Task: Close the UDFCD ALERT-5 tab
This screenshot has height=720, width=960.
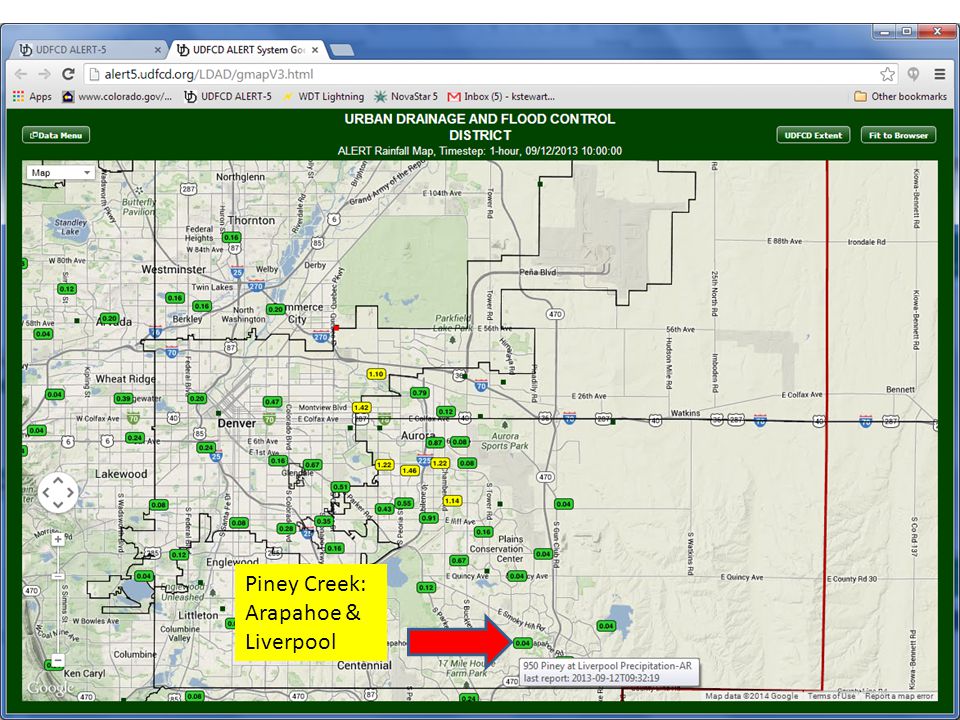Action: [x=157, y=50]
